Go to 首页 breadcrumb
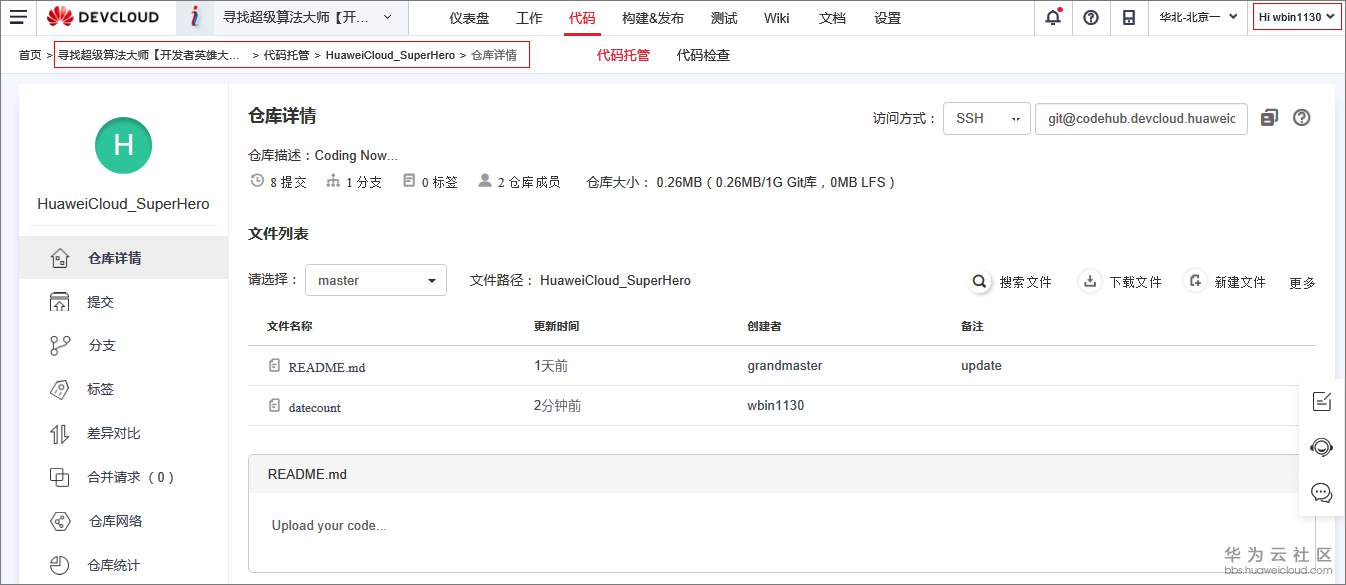The height and width of the screenshot is (585, 1346). (30, 55)
